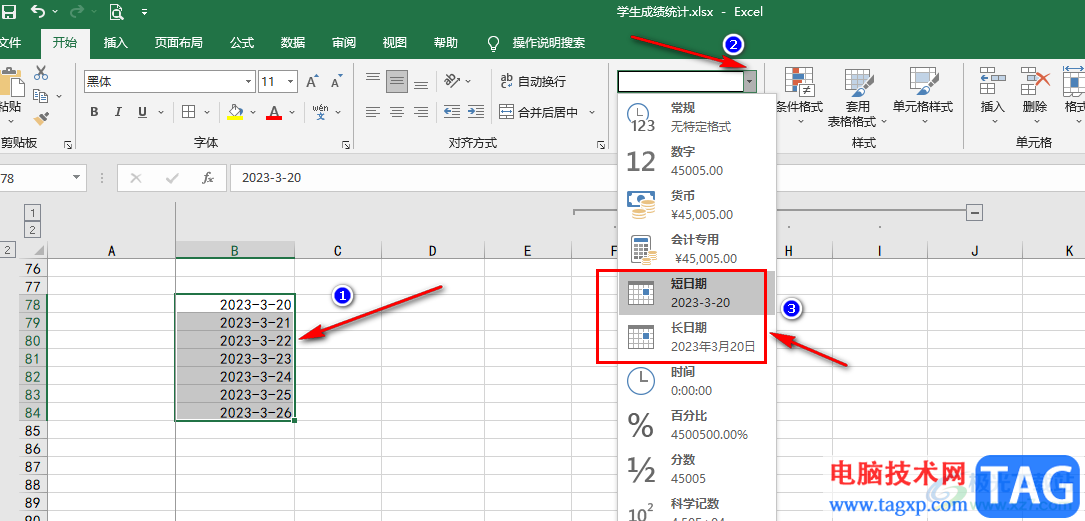Center text horizontally
This screenshot has height=521, width=1085.
pos(397,111)
